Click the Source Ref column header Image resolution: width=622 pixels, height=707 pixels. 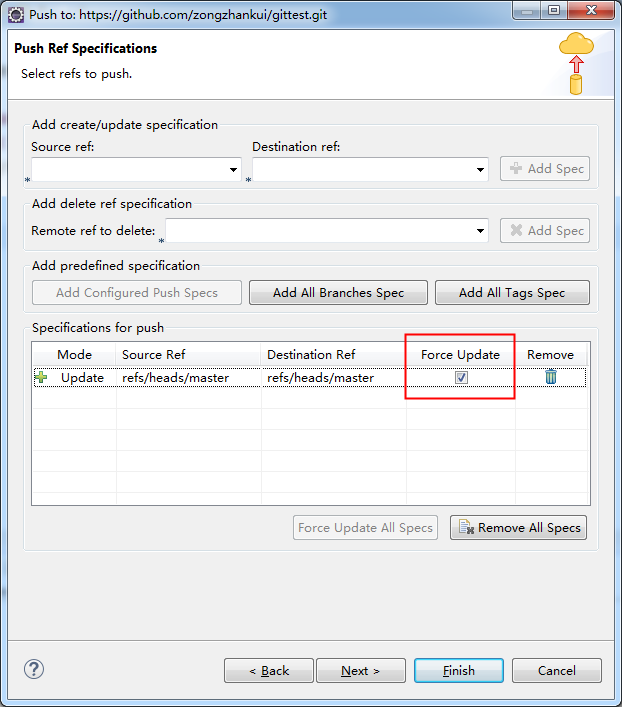(x=188, y=354)
